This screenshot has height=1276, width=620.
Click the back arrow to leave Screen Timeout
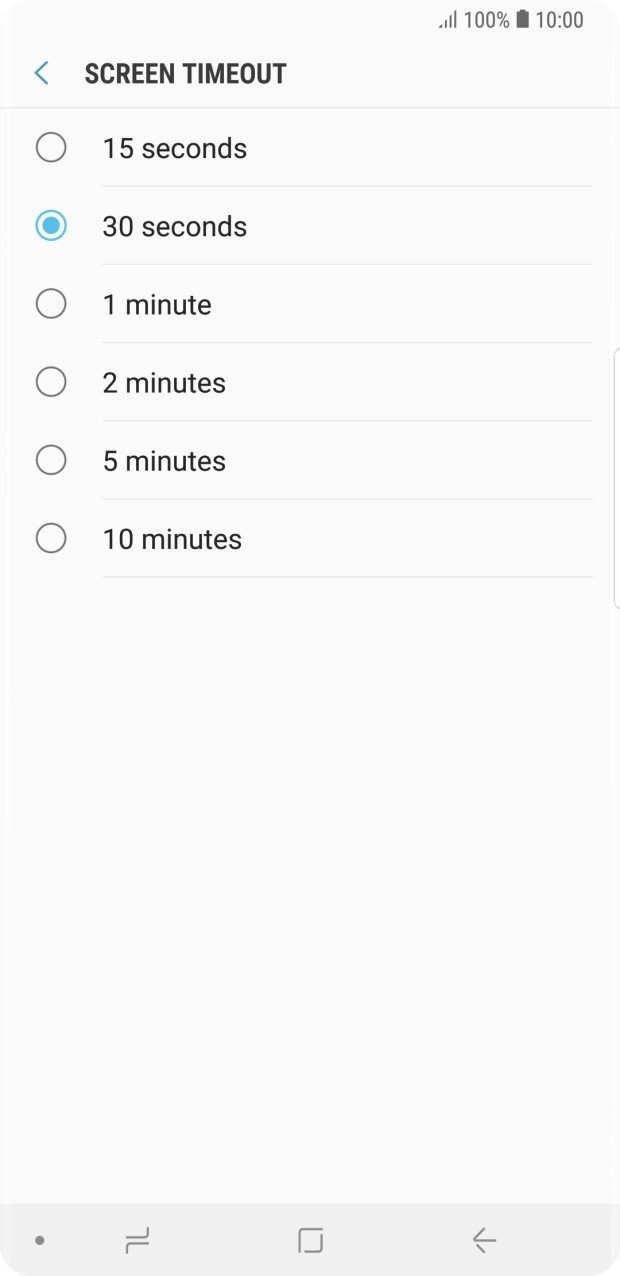(x=40, y=72)
